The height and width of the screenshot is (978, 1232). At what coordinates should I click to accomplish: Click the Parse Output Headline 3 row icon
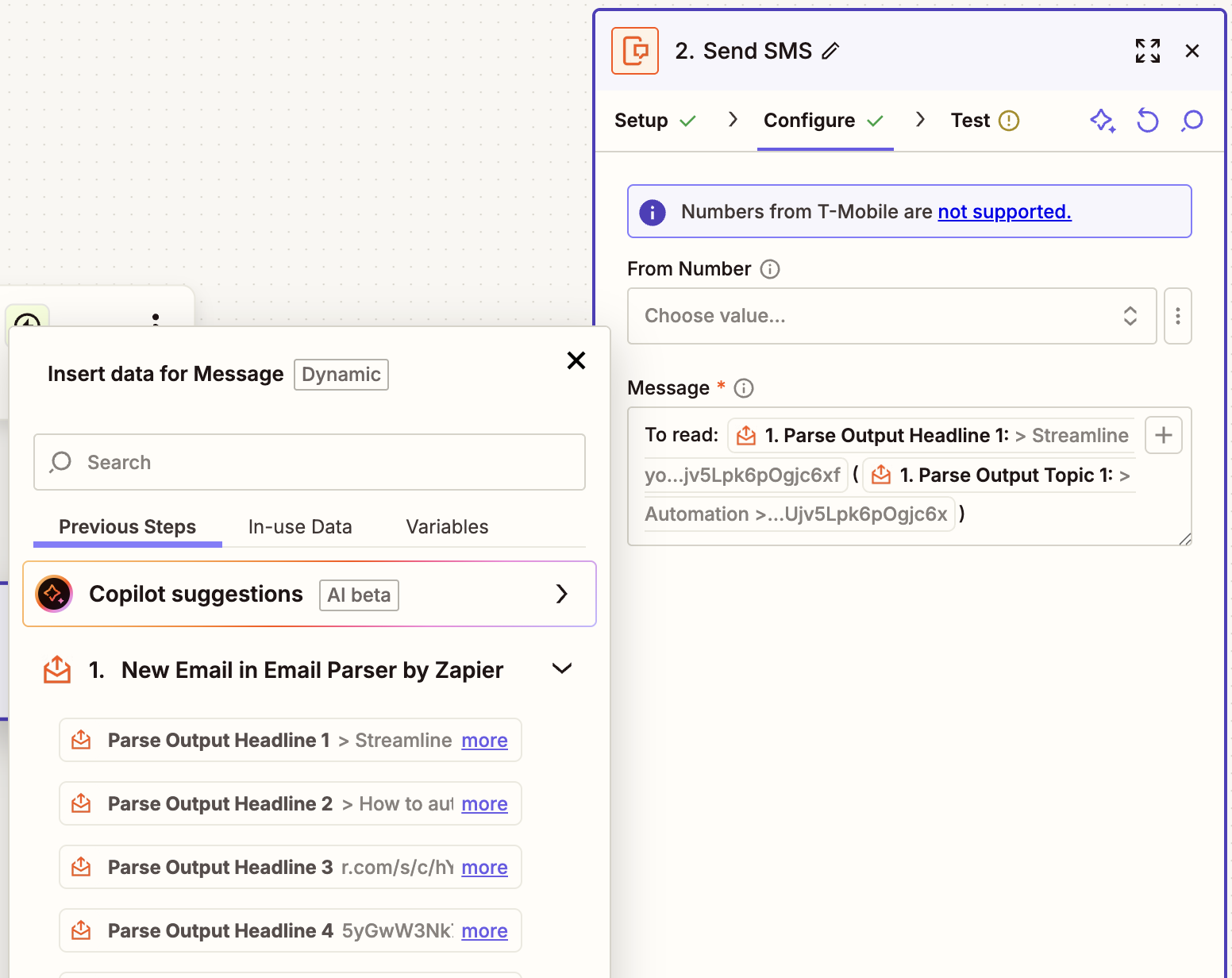point(81,867)
